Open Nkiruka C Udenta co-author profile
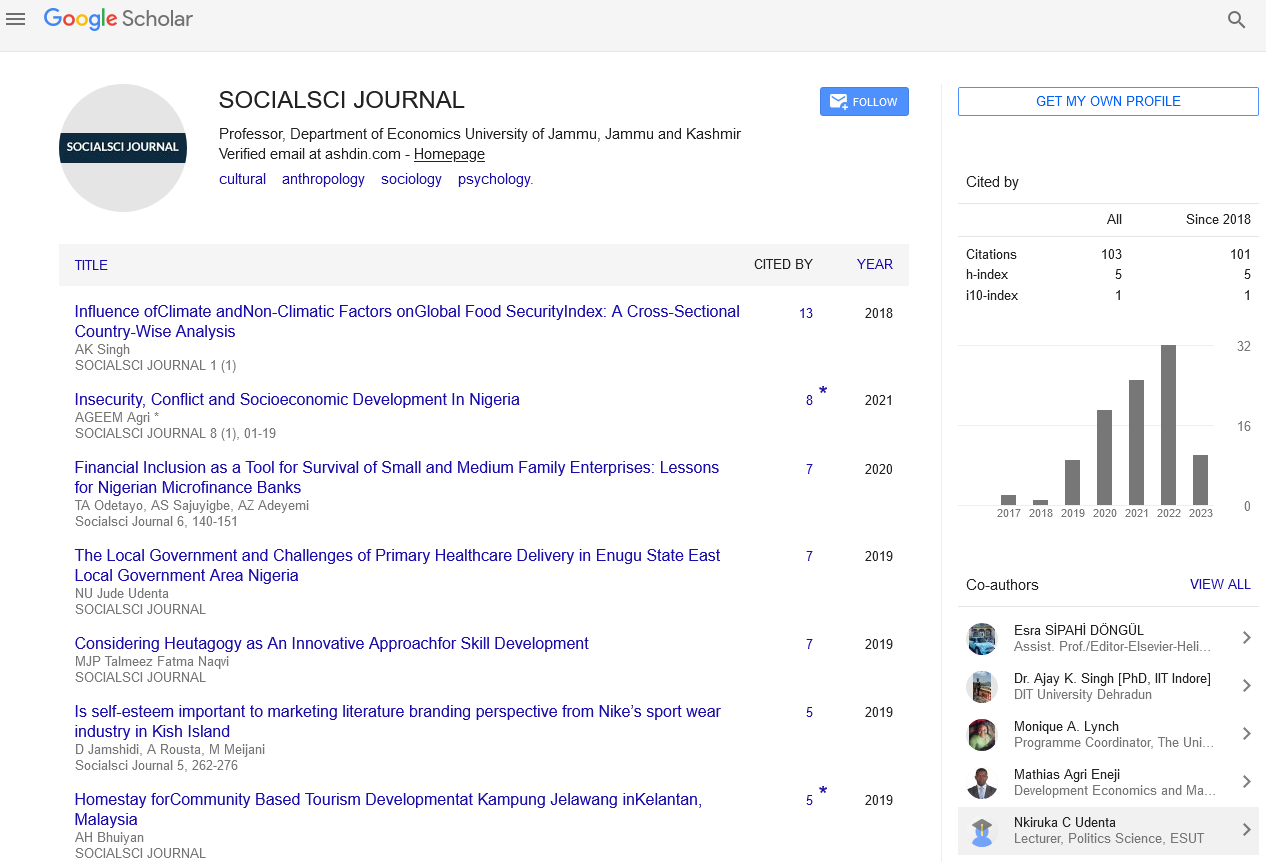Screen dimensions: 1266x862 1108,830
